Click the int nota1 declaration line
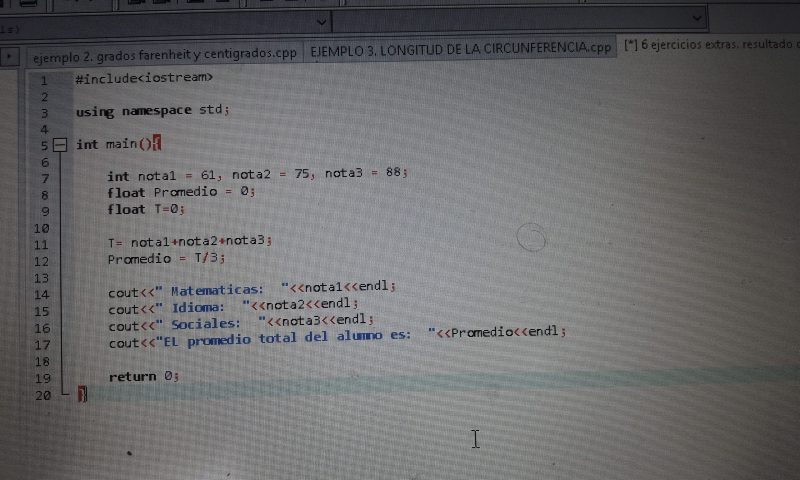Viewport: 800px width, 480px height. (256, 175)
